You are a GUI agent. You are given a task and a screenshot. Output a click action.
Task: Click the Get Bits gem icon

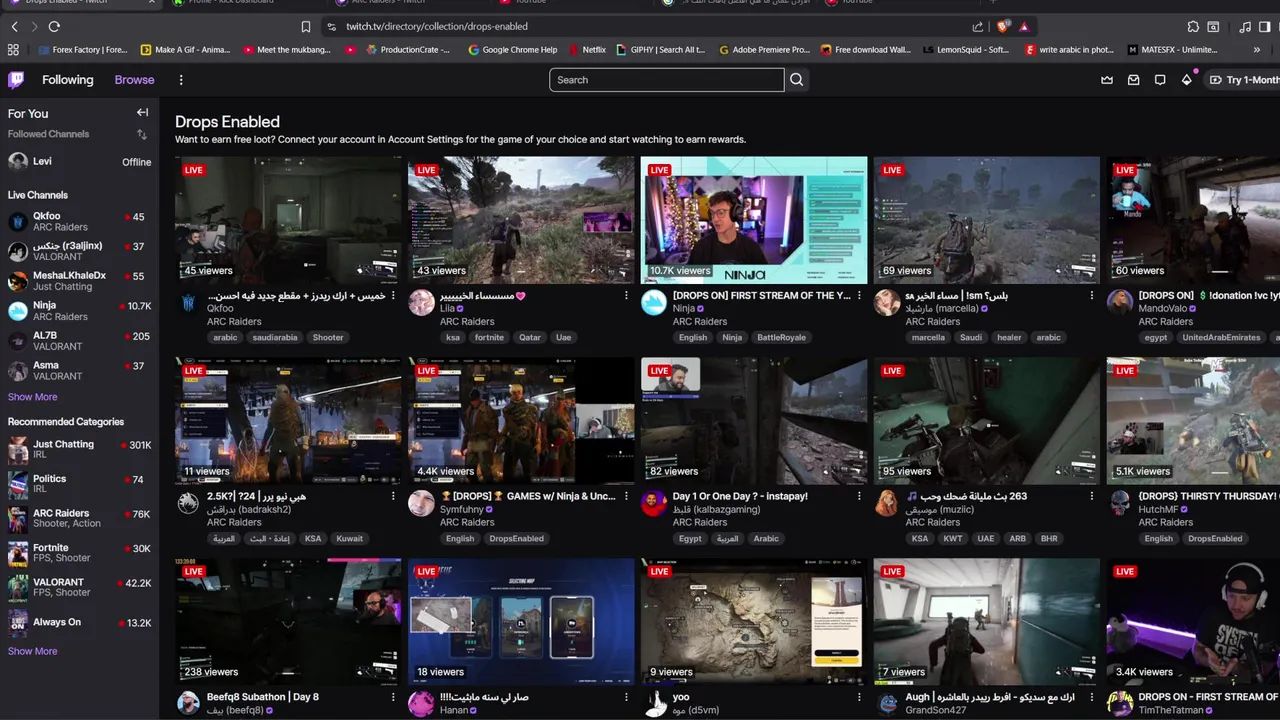(1186, 80)
